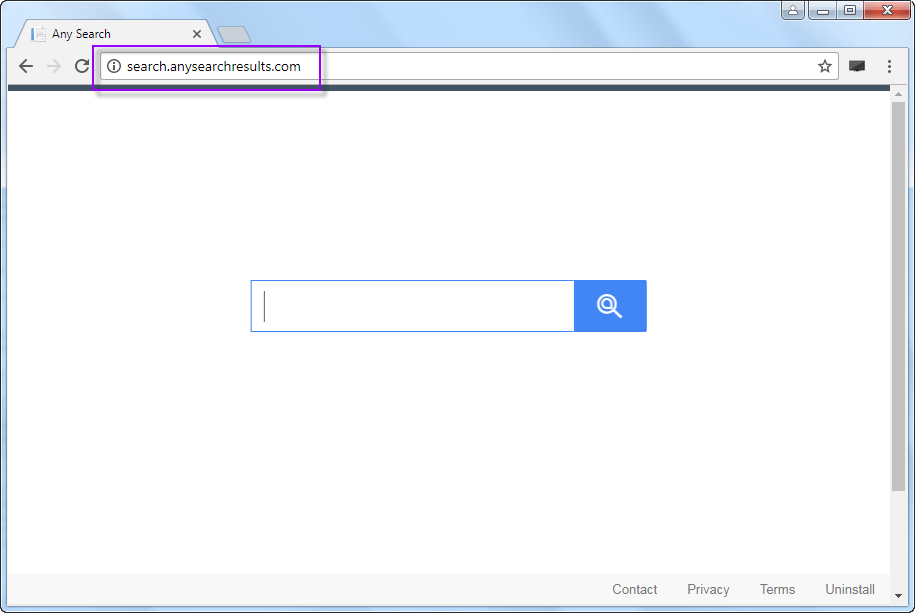Open a new tab with the tab button
The width and height of the screenshot is (915, 613).
coord(234,34)
